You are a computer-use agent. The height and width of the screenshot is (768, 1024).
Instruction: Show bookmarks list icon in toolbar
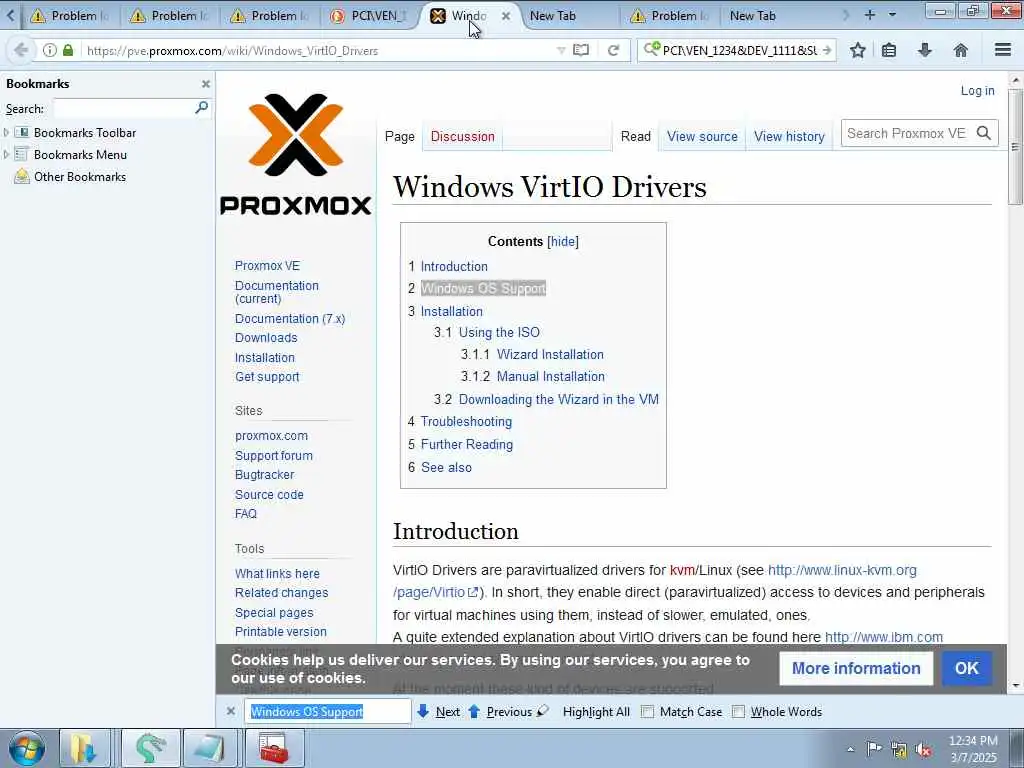pyautogui.click(x=889, y=50)
